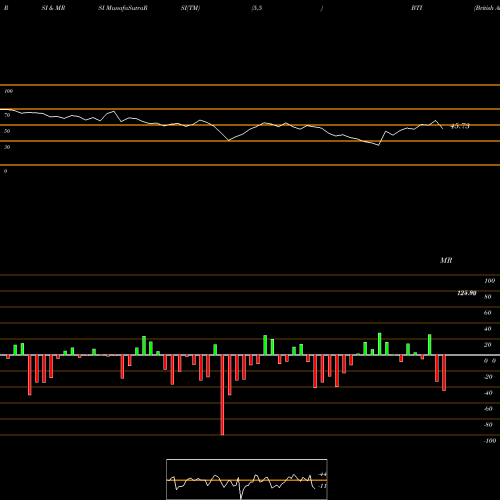
Task: Click the 'SI MunafaSutraR' header text
Action: 123,8
